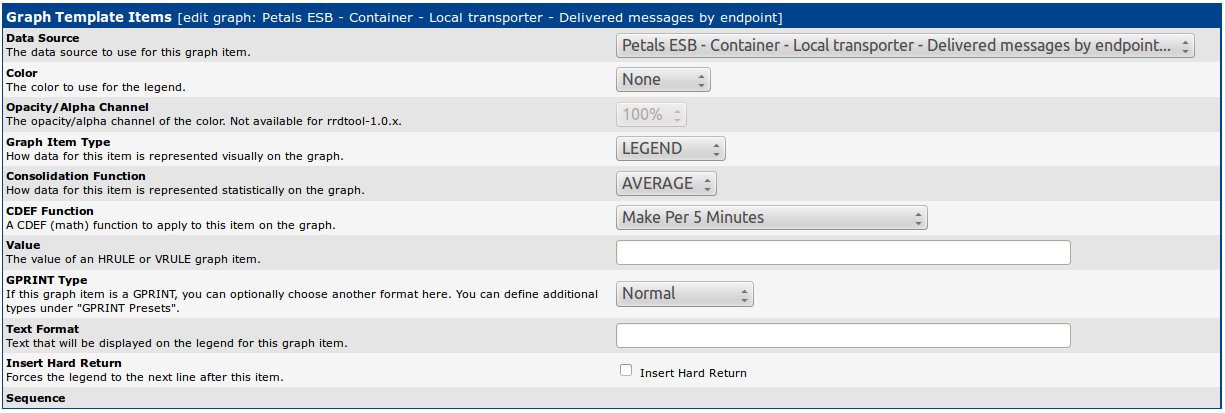Click the bold GPRINT Type label
This screenshot has width=1225, height=413.
click(x=46, y=280)
